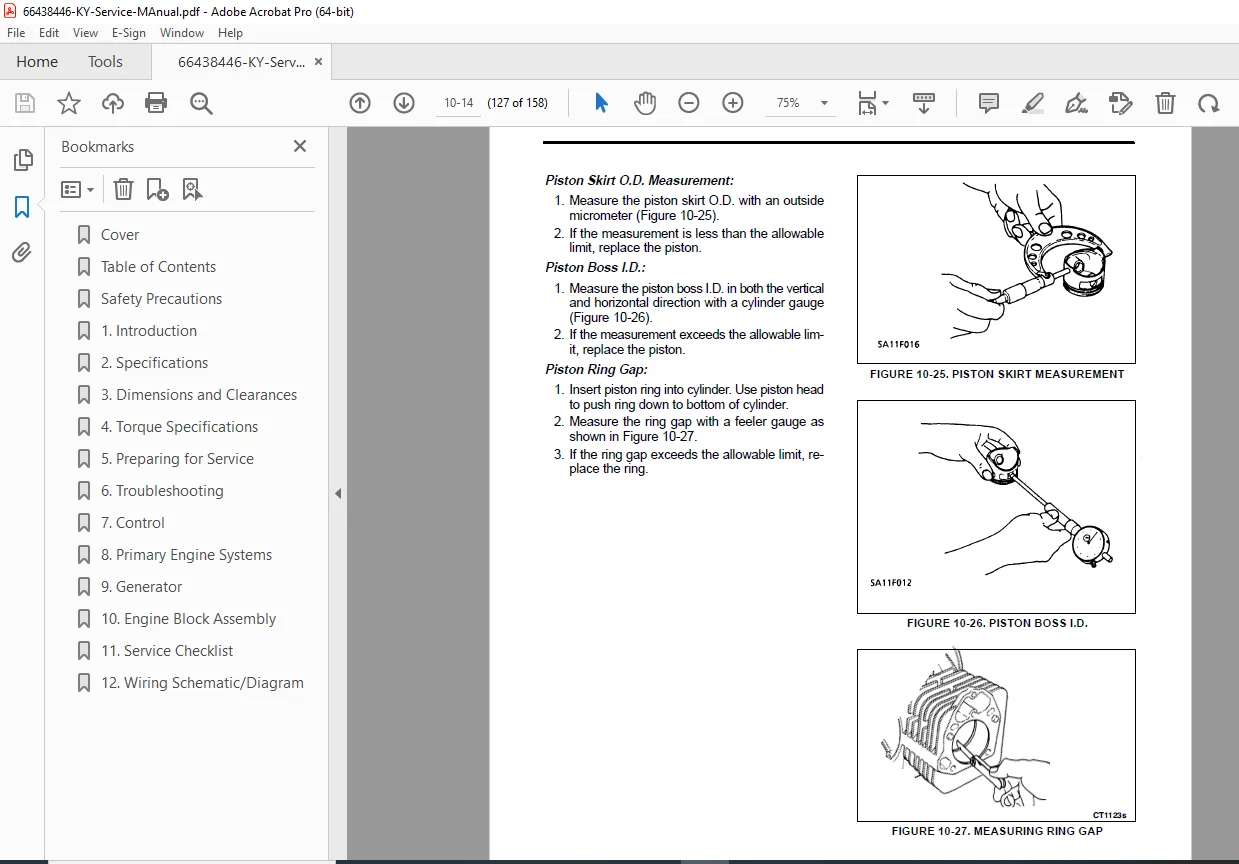Zoom out with minus icon
Image resolution: width=1239 pixels, height=864 pixels.
[689, 103]
